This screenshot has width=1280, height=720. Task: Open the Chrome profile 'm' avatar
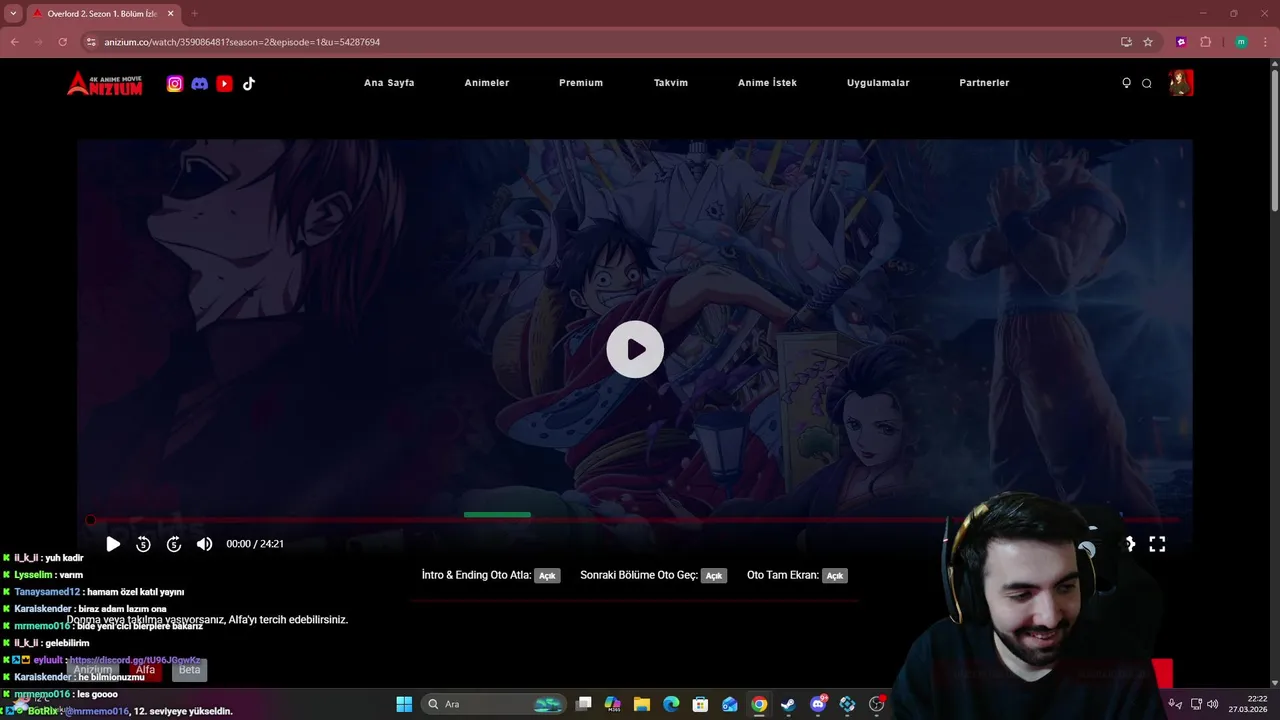pos(1241,42)
